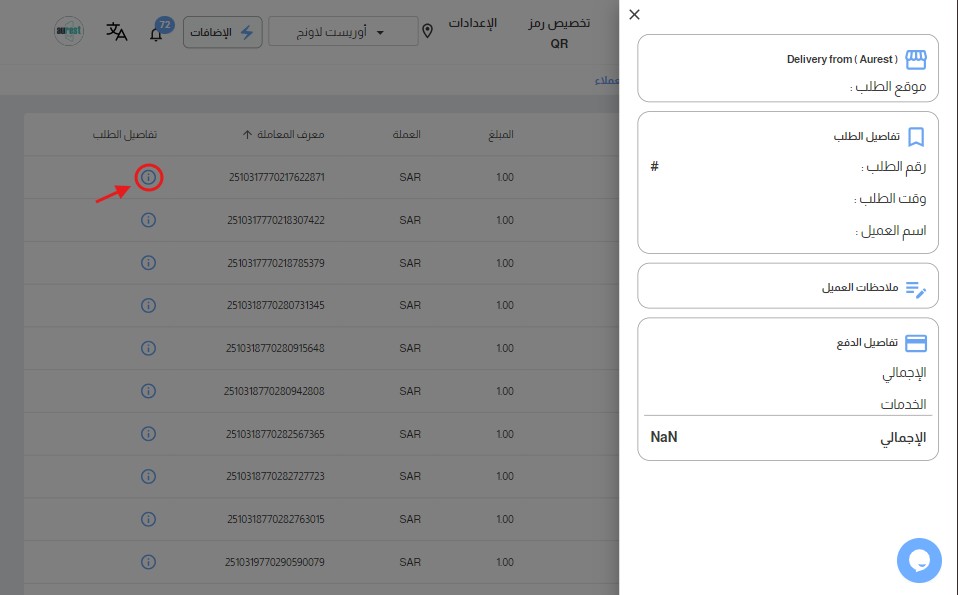Viewport: 958px width, 595px height.
Task: Click info icon for transaction 2510317770217622871
Action: point(148,178)
